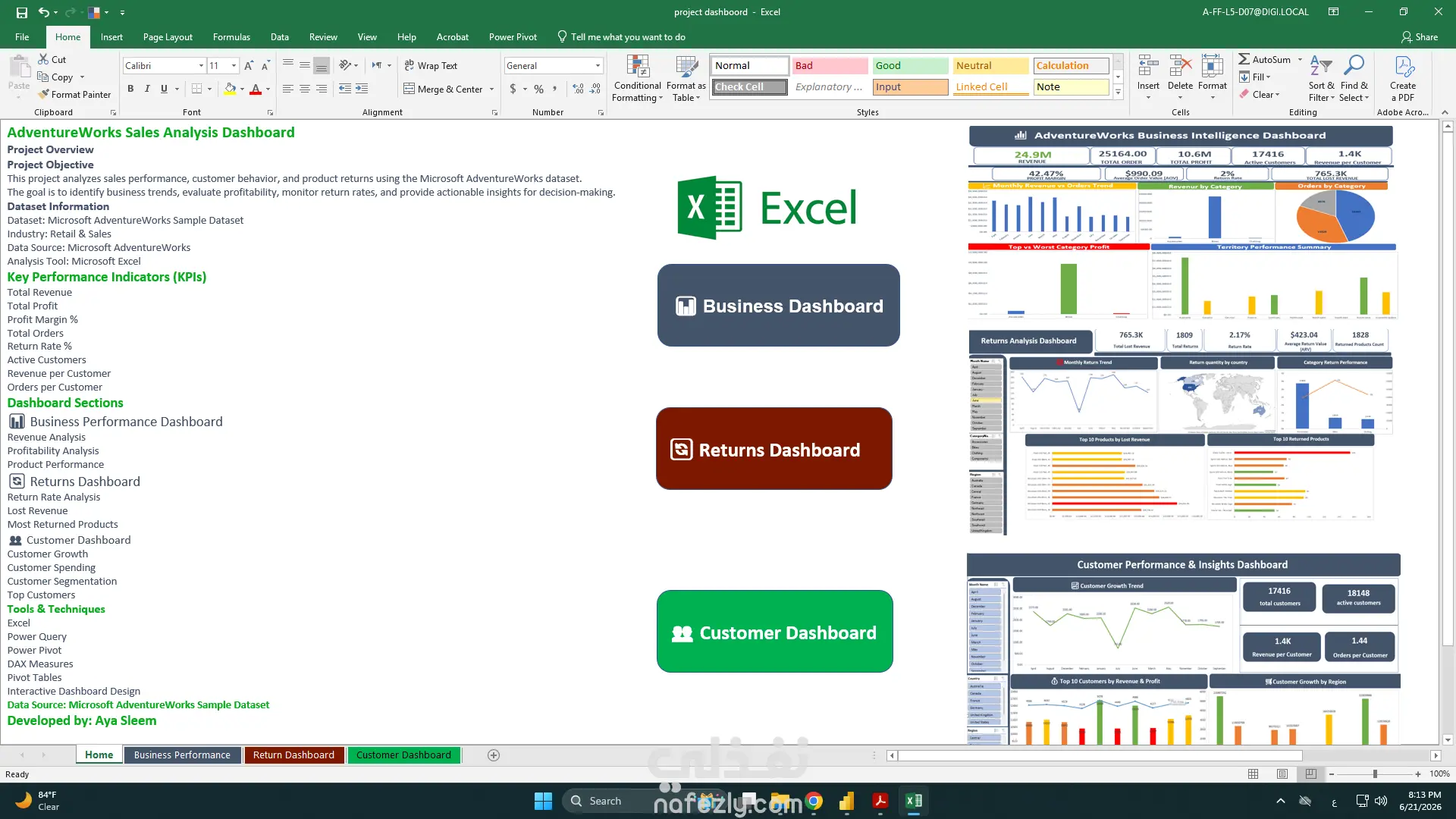Expand the cell styles gallery

coord(1118,93)
